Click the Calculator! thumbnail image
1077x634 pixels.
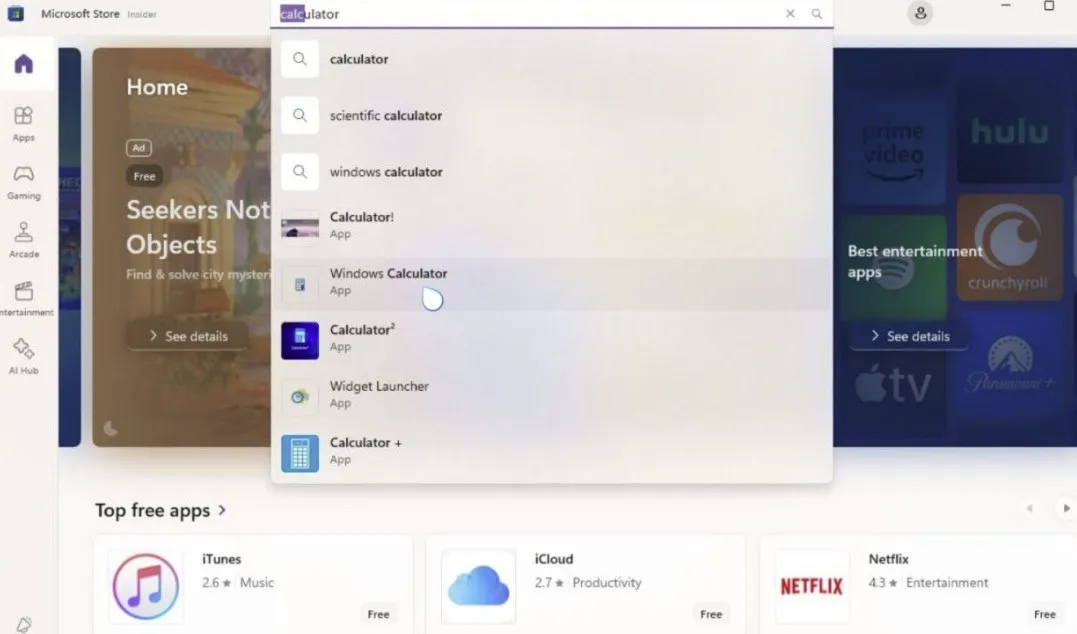point(300,227)
